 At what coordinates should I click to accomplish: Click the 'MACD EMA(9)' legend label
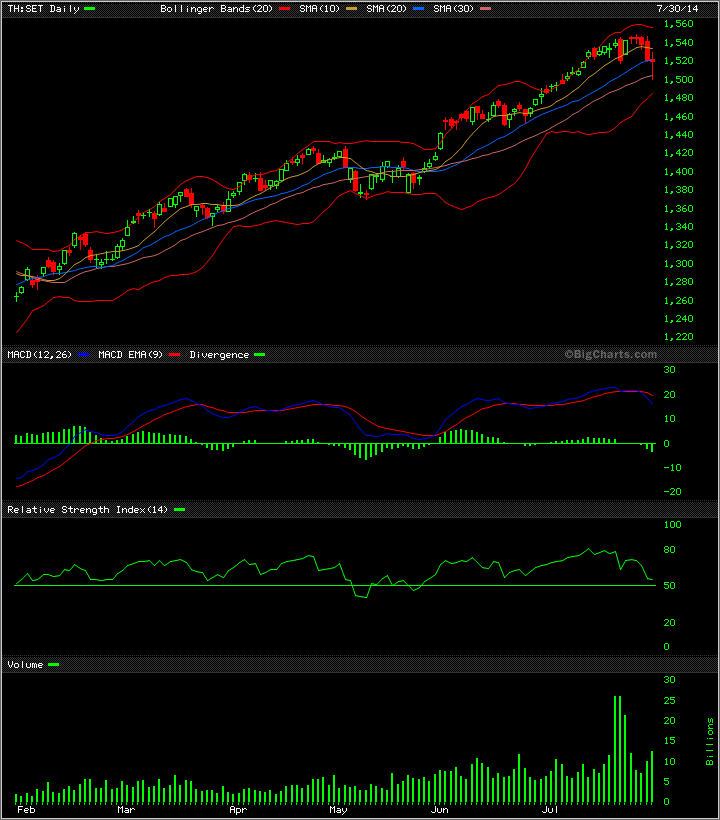click(x=131, y=355)
